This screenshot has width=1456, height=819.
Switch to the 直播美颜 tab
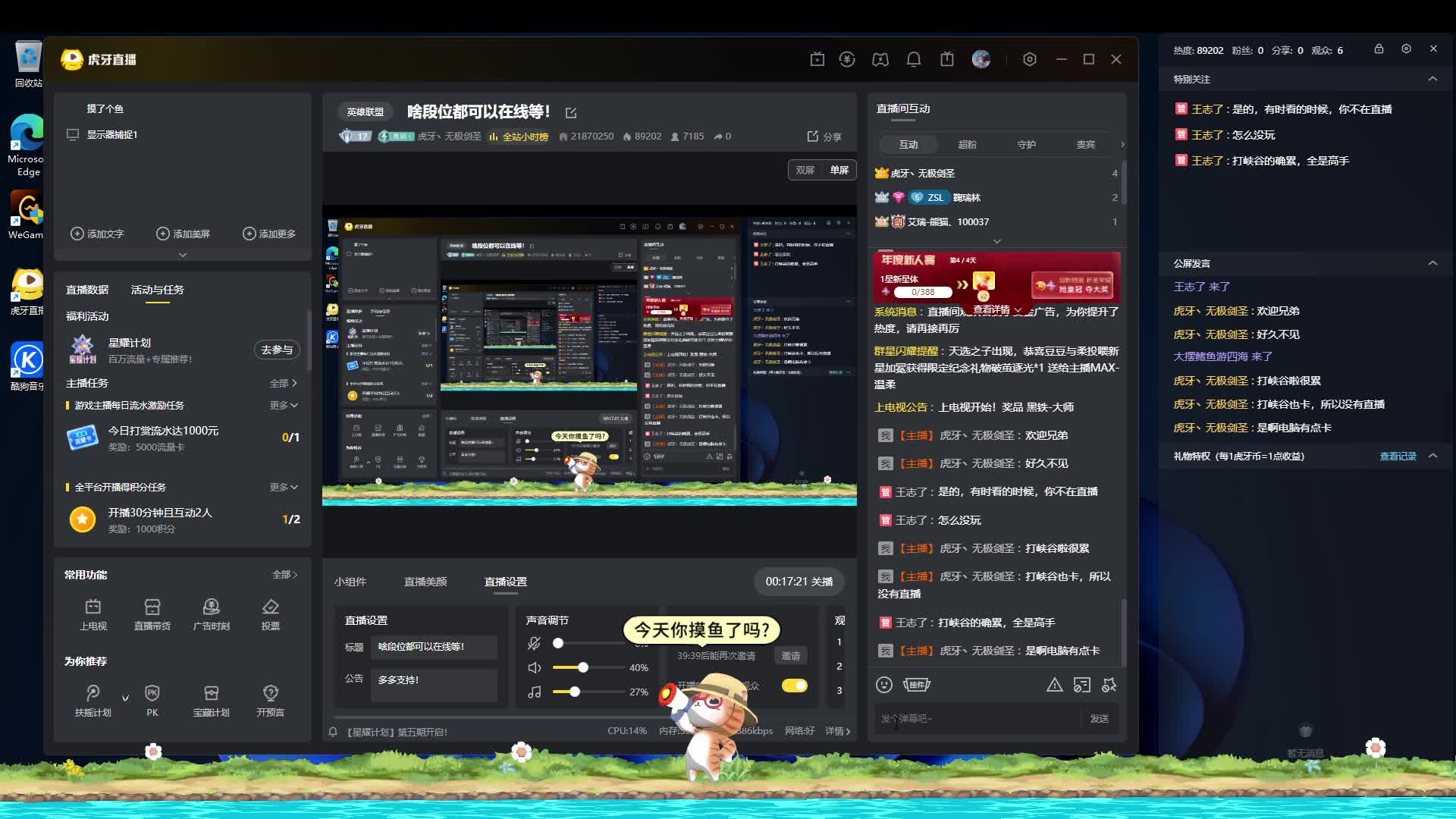pyautogui.click(x=425, y=582)
